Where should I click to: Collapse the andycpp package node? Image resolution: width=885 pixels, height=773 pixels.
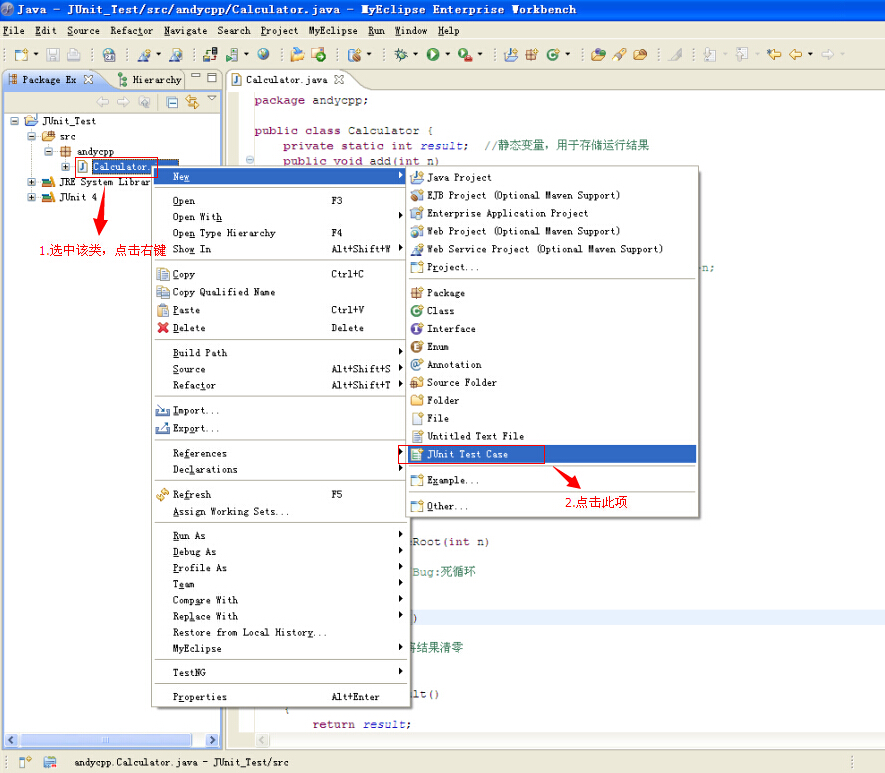pyautogui.click(x=49, y=151)
